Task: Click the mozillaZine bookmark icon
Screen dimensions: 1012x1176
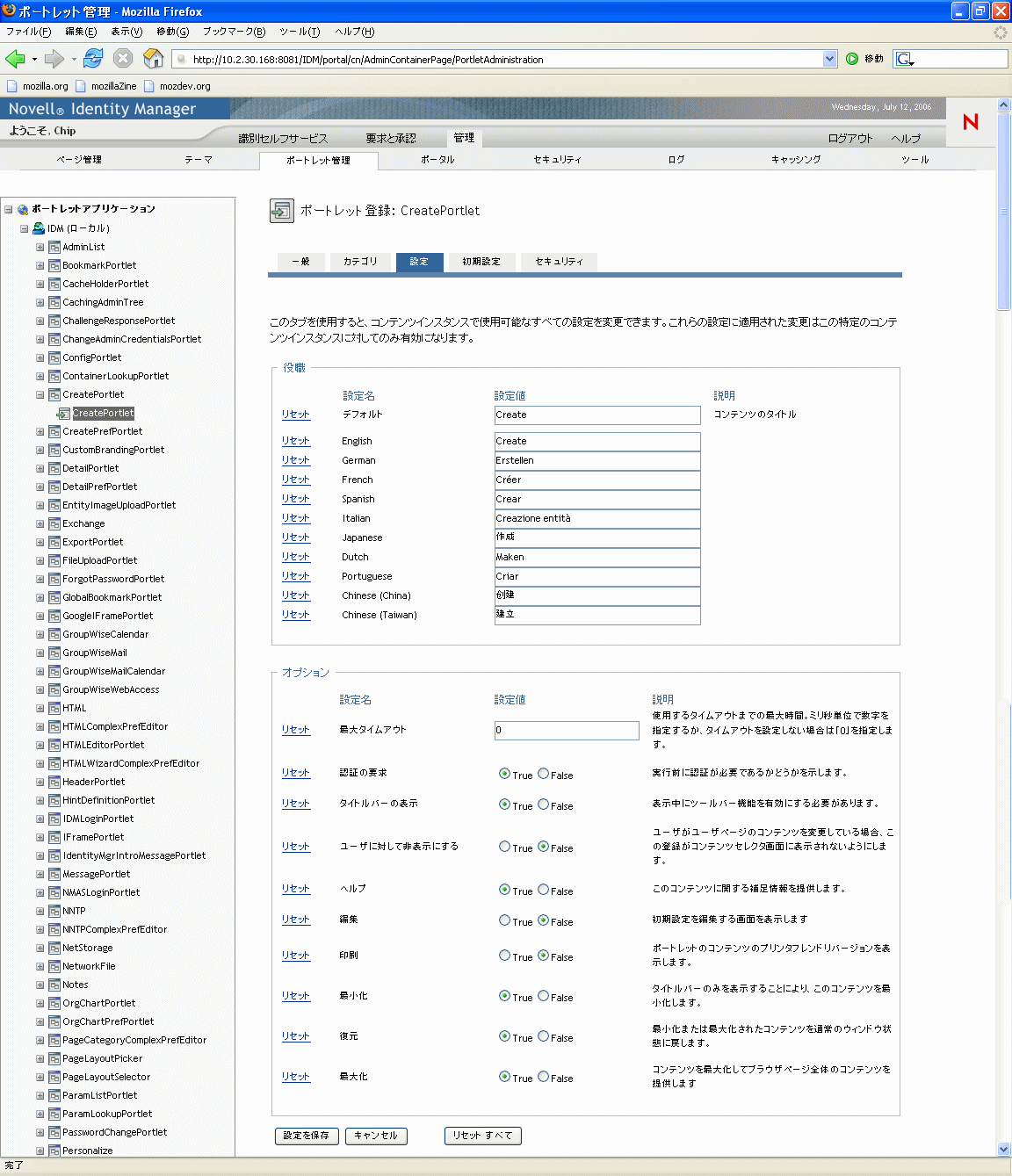Action: click(x=81, y=86)
